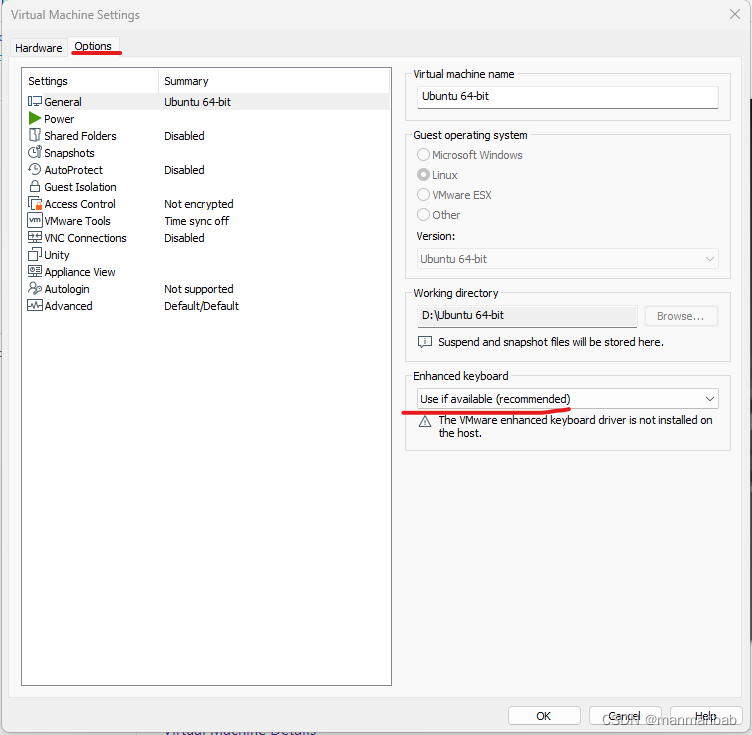Click the Cancel button
The image size is (752, 735).
(x=624, y=716)
